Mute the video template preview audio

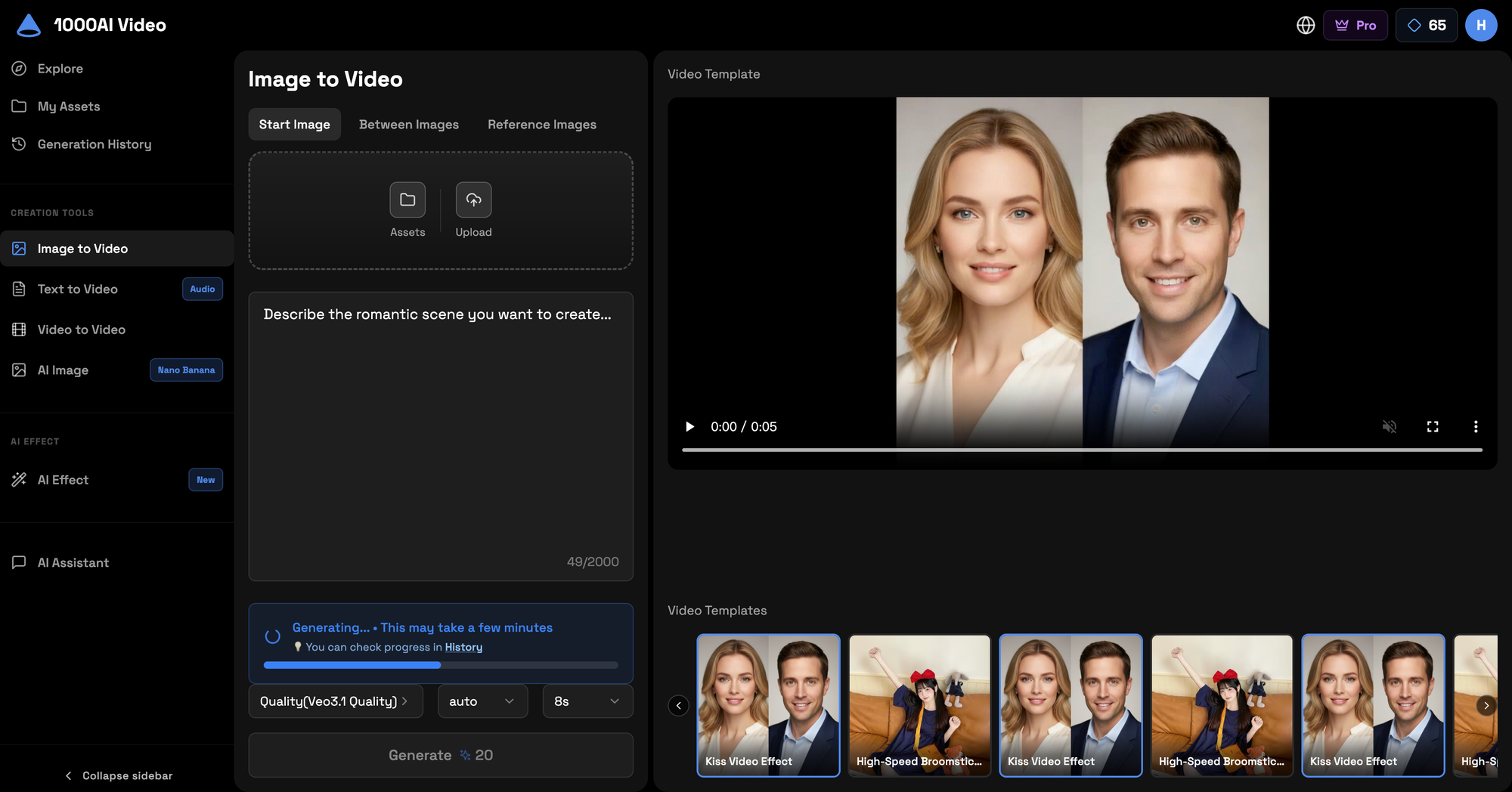pyautogui.click(x=1390, y=426)
